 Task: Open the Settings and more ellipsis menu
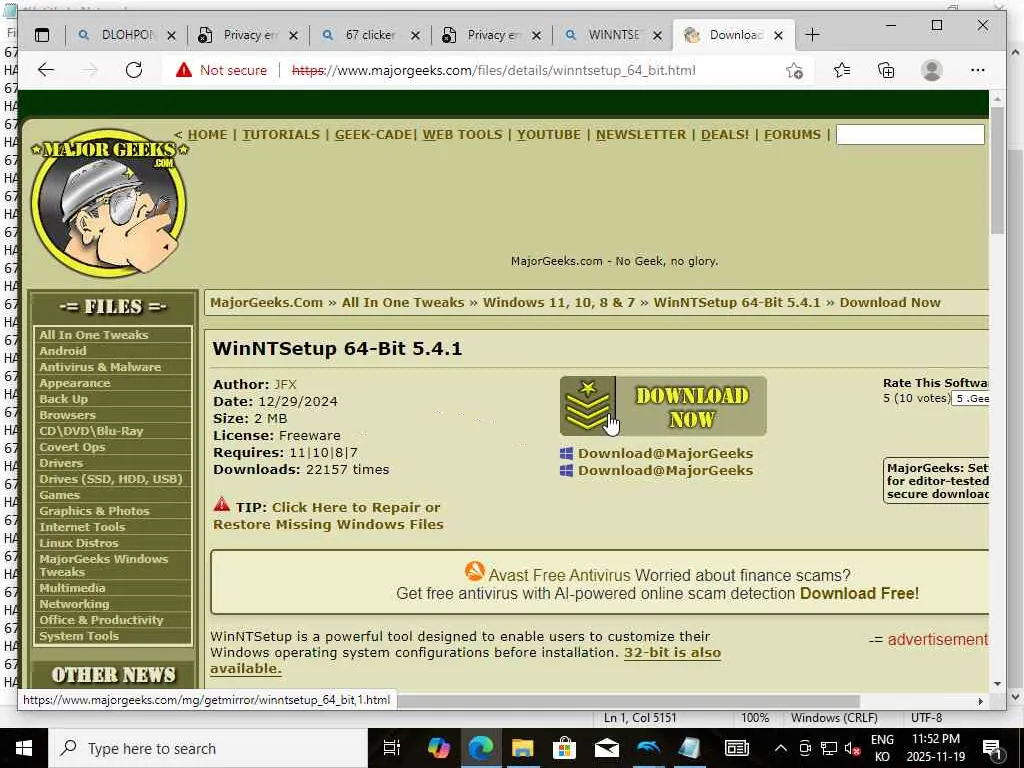(978, 70)
